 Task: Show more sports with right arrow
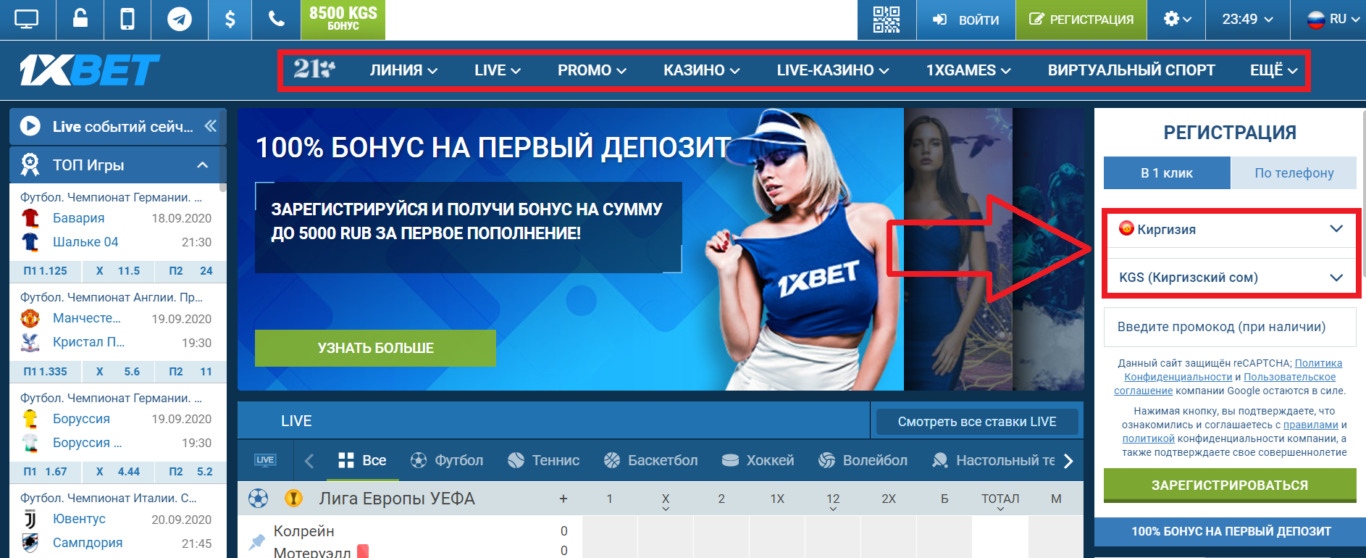pos(1068,460)
